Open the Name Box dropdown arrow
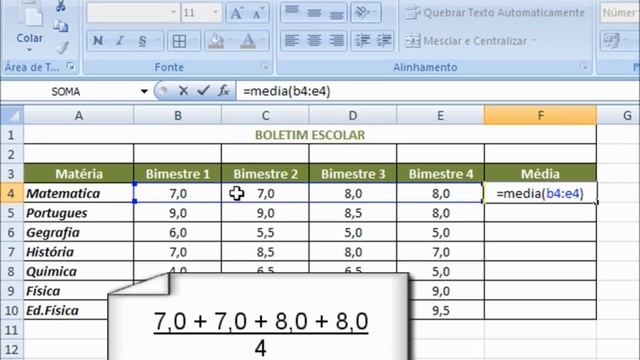Image resolution: width=640 pixels, height=360 pixels. [144, 91]
